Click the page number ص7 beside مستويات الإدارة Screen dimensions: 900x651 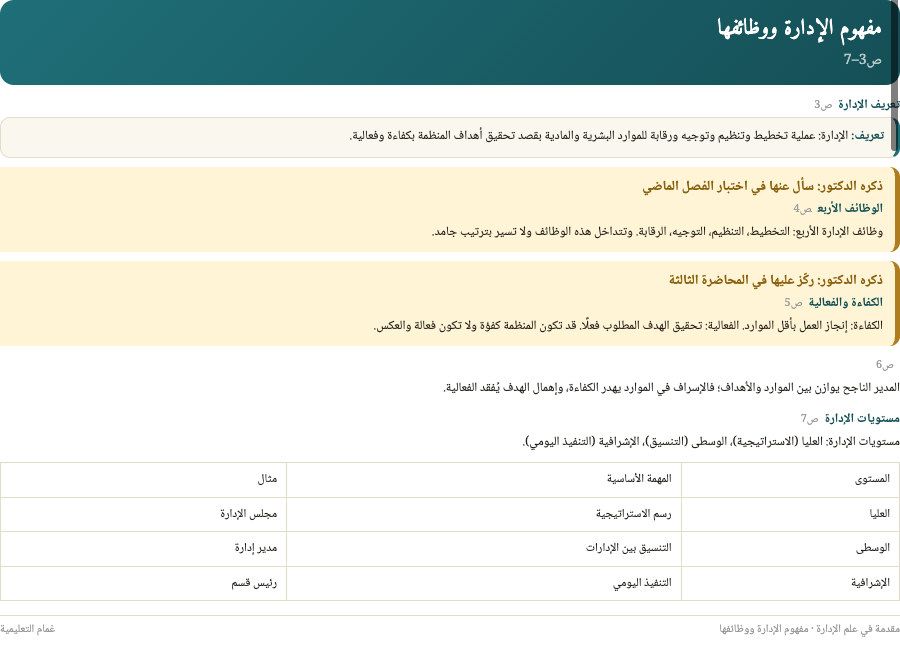[x=809, y=419]
